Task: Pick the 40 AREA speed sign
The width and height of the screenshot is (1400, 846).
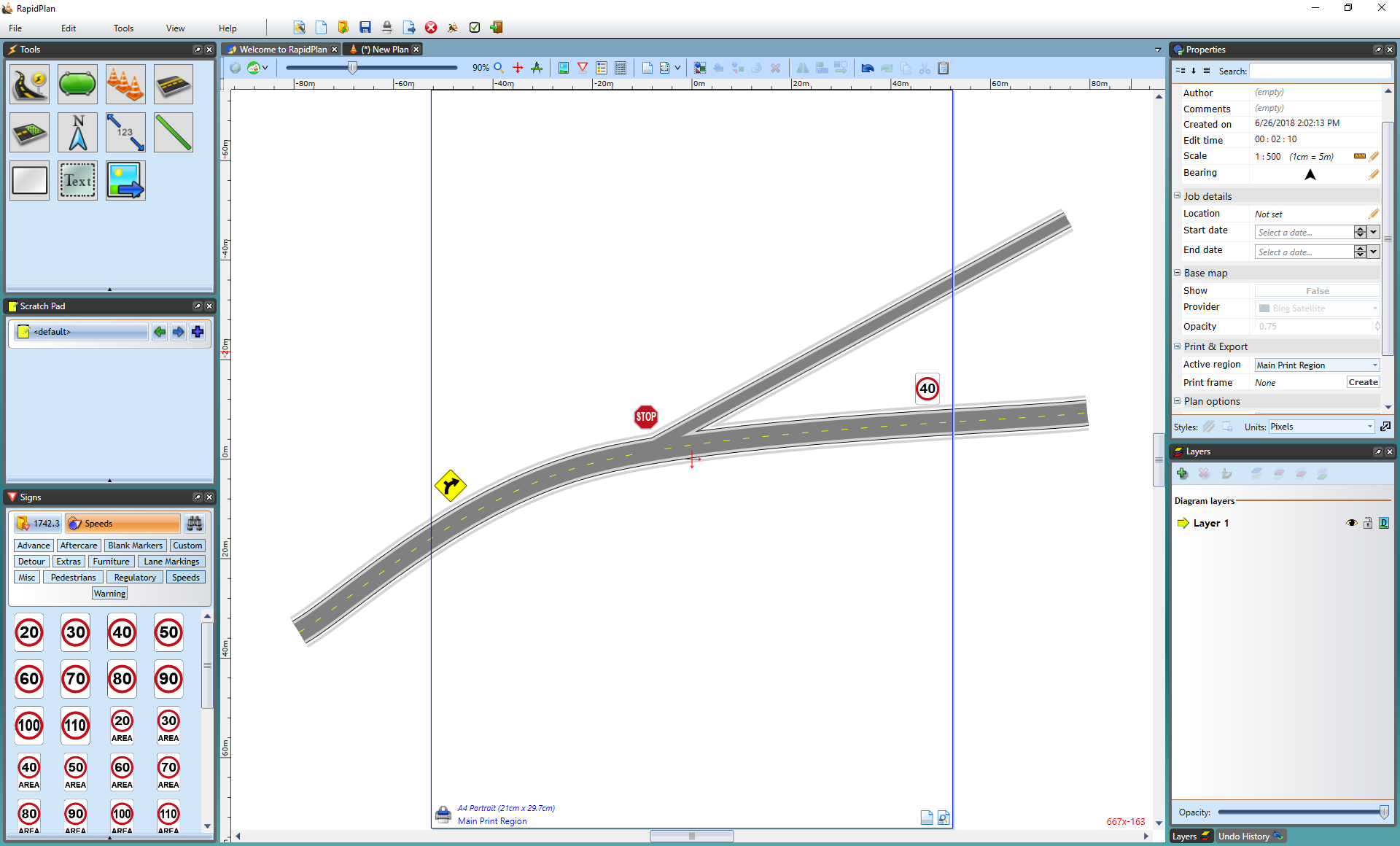Action: pyautogui.click(x=29, y=772)
